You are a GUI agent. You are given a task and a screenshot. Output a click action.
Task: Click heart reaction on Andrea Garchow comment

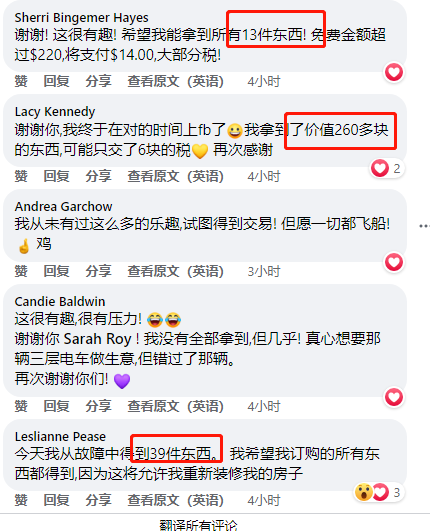(394, 262)
